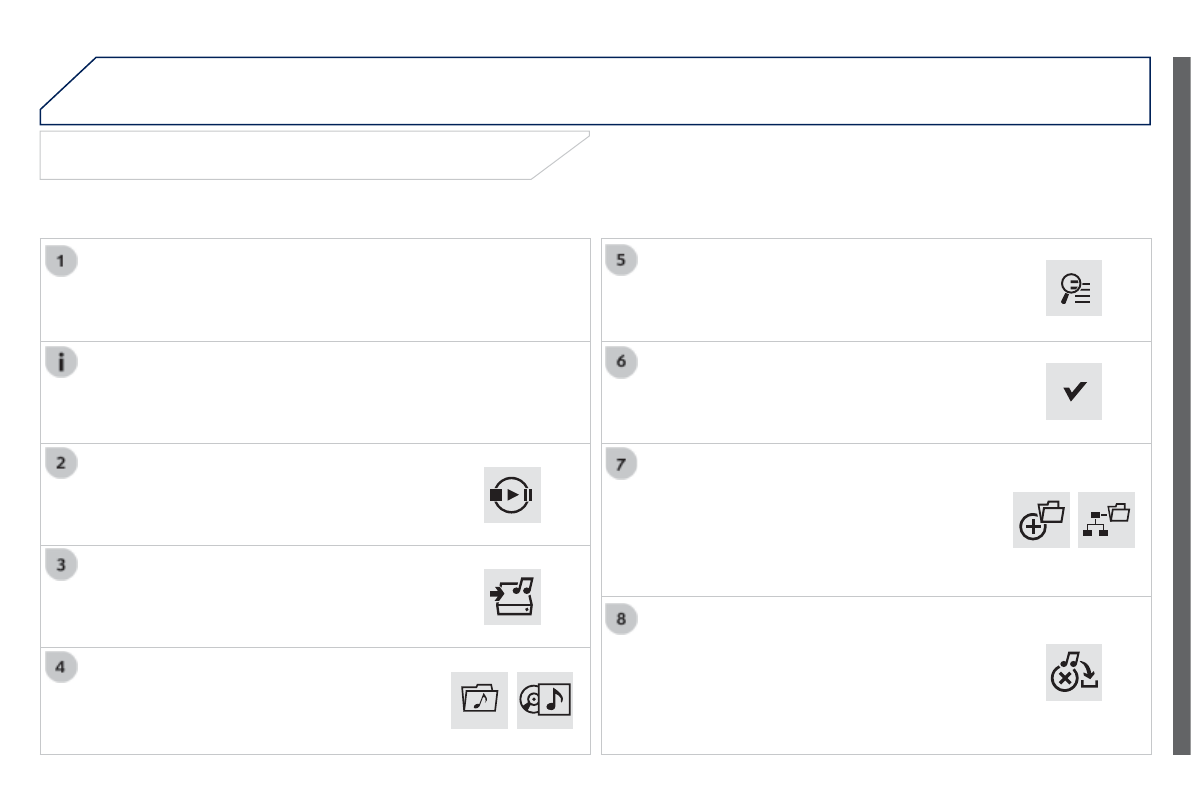Click the copy music to drive icon
This screenshot has width=1191, height=794.
tap(512, 597)
